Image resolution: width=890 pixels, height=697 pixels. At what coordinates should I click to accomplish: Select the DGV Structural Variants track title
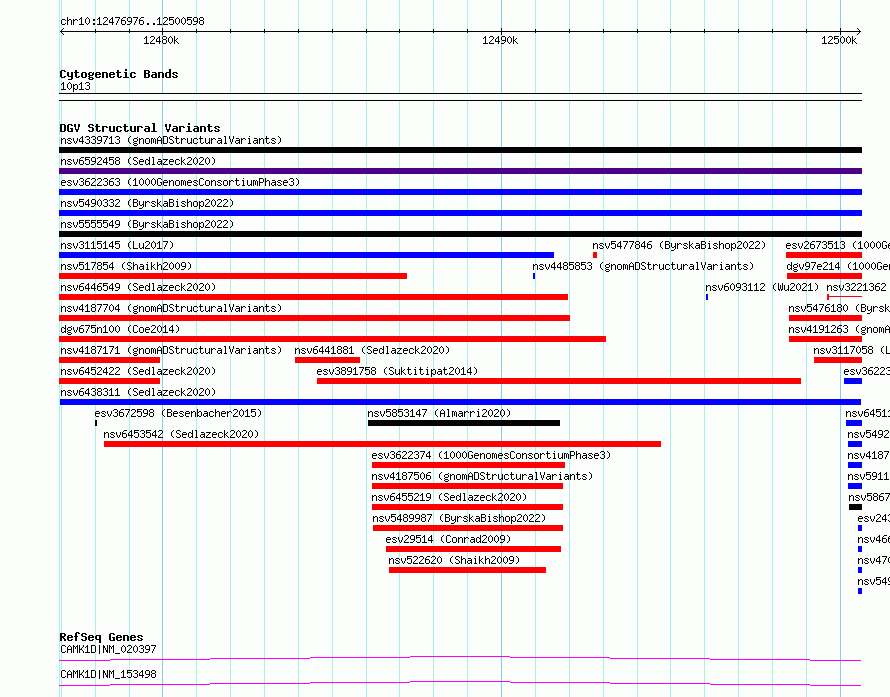pos(140,128)
